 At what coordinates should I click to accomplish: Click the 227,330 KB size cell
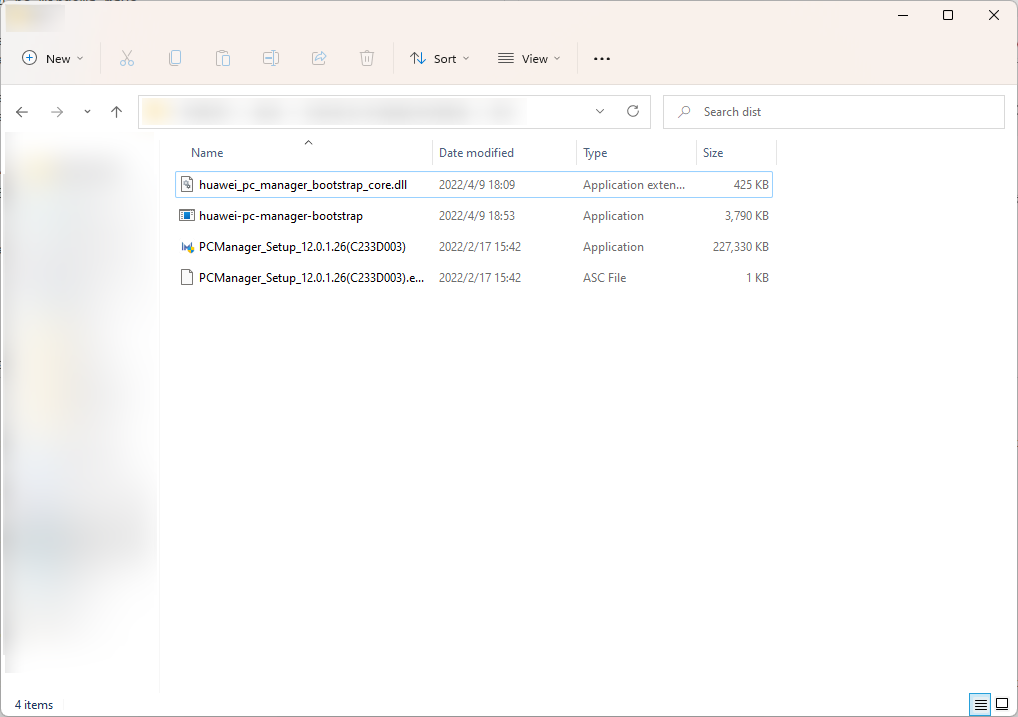(741, 247)
